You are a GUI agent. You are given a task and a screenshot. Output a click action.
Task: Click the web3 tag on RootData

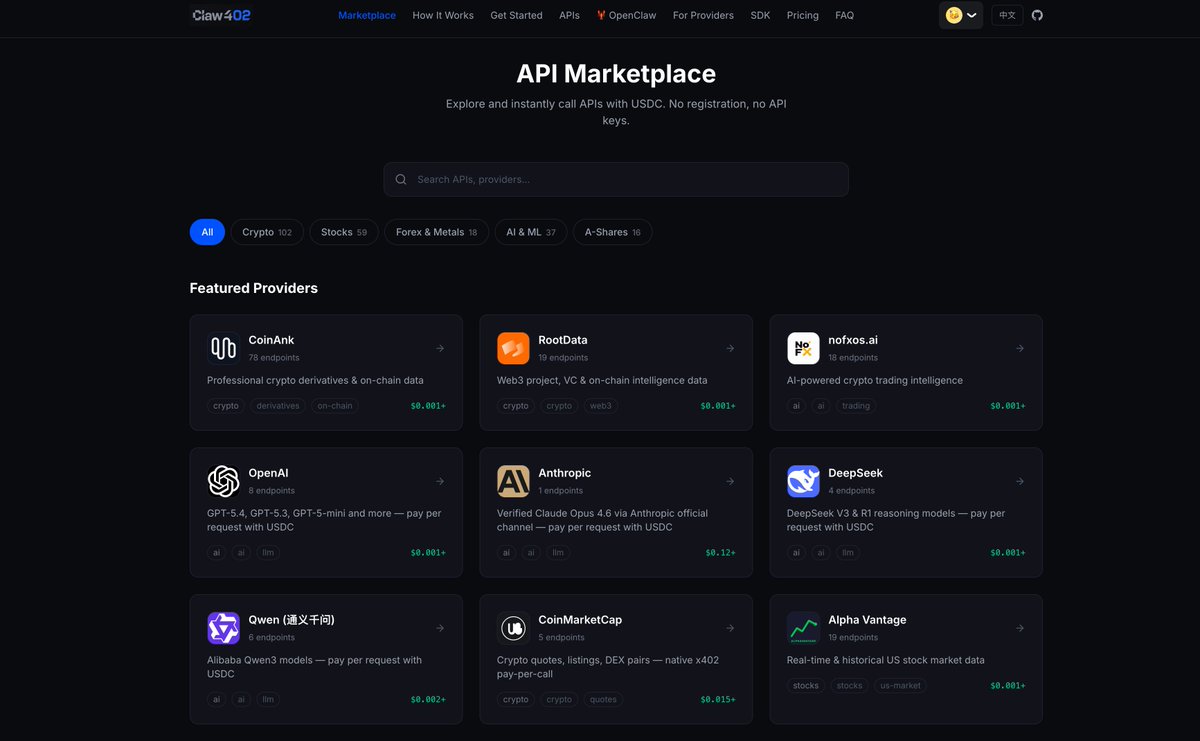pyautogui.click(x=600, y=406)
